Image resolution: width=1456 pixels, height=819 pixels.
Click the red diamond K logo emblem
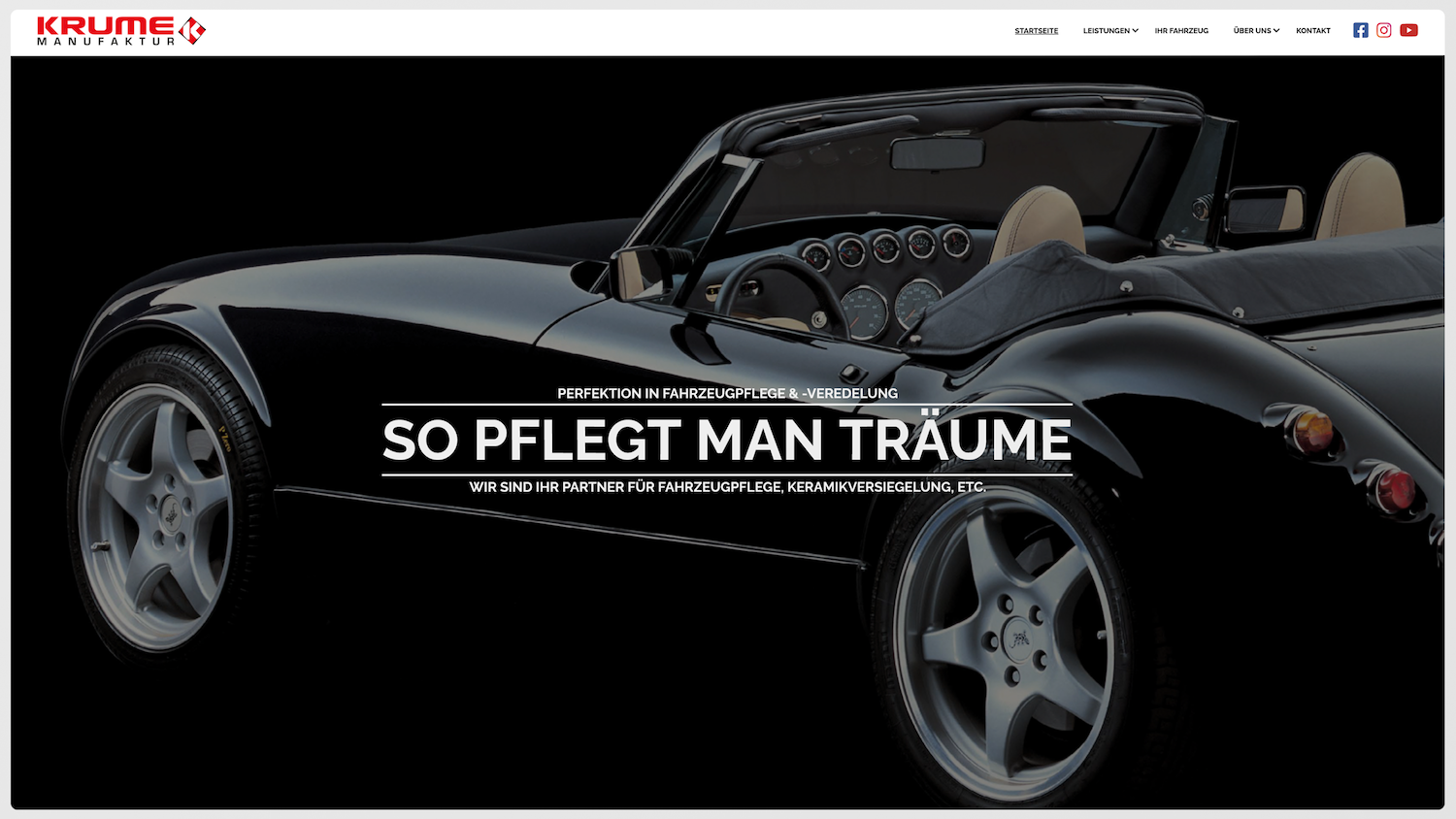click(x=192, y=31)
